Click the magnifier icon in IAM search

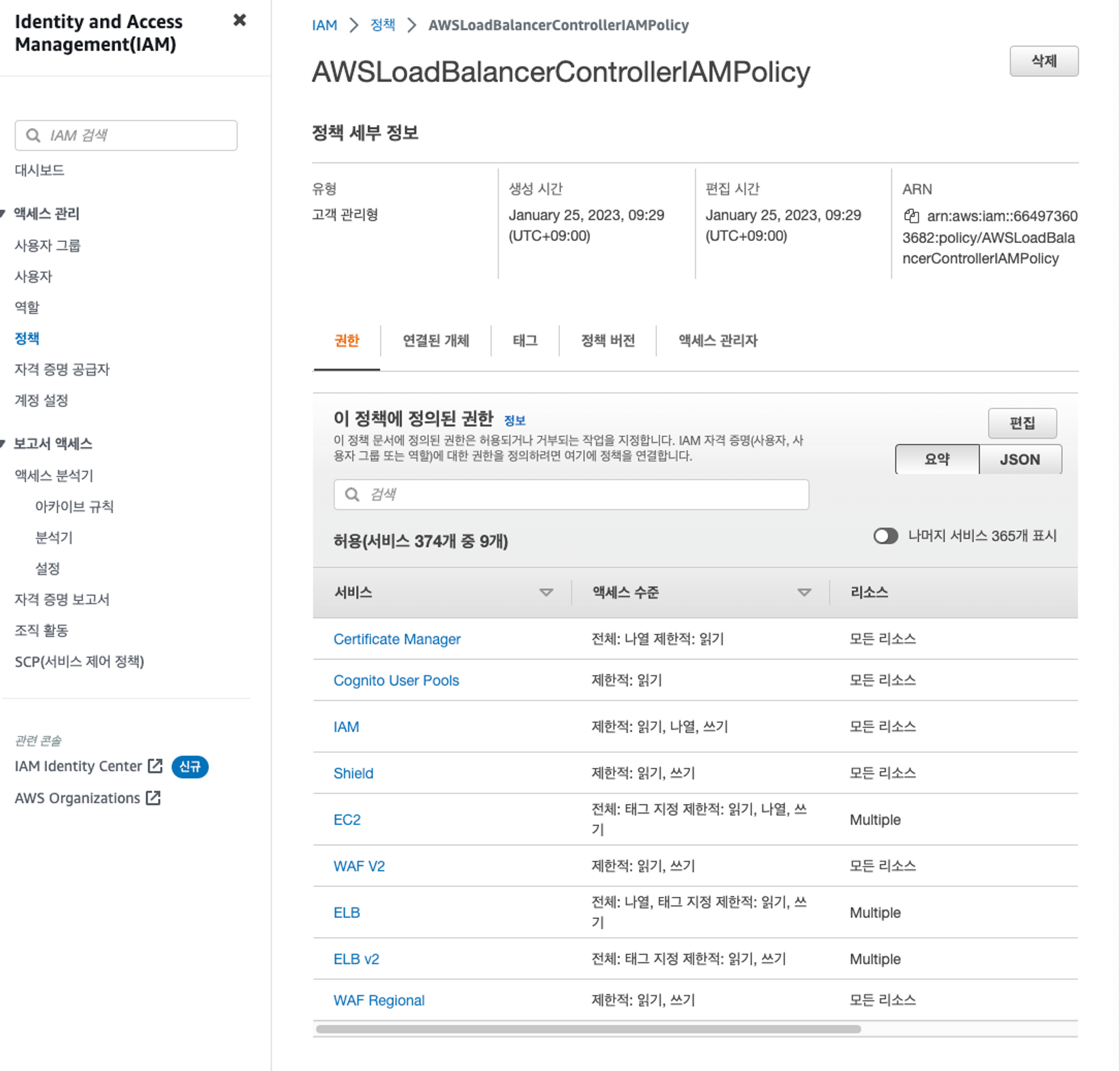(33, 135)
